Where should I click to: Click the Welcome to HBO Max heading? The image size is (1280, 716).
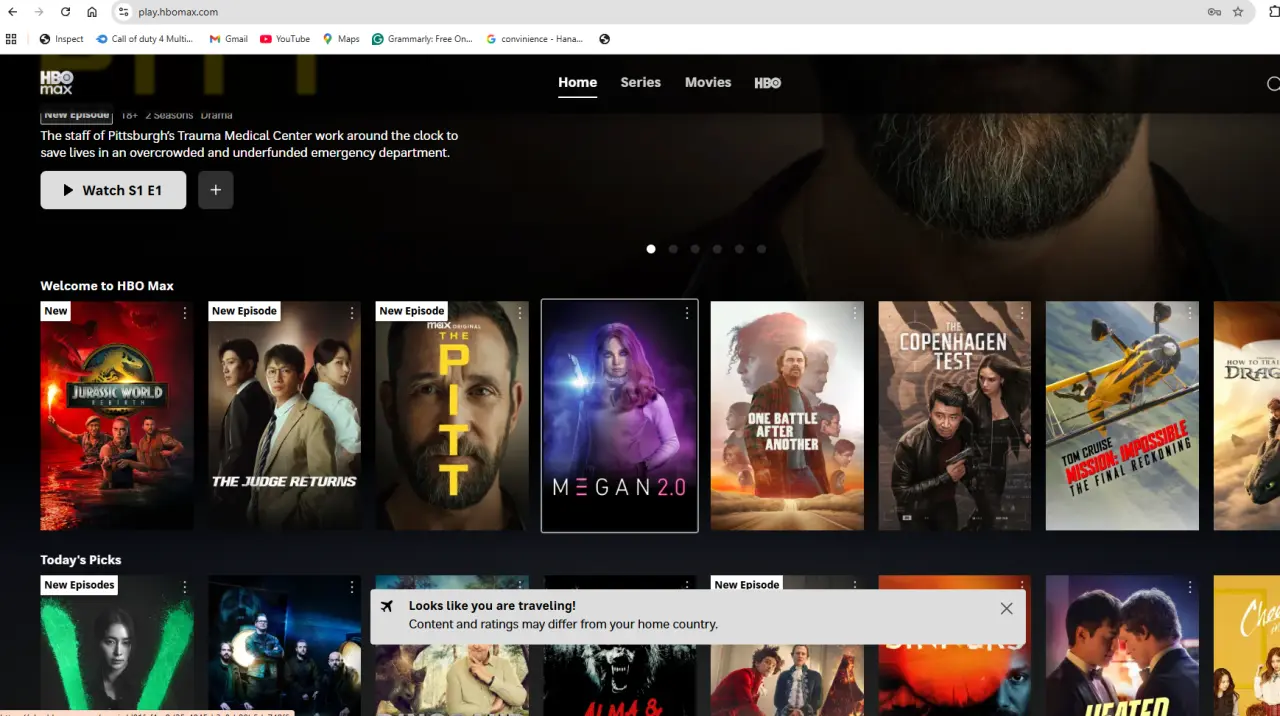pyautogui.click(x=107, y=286)
